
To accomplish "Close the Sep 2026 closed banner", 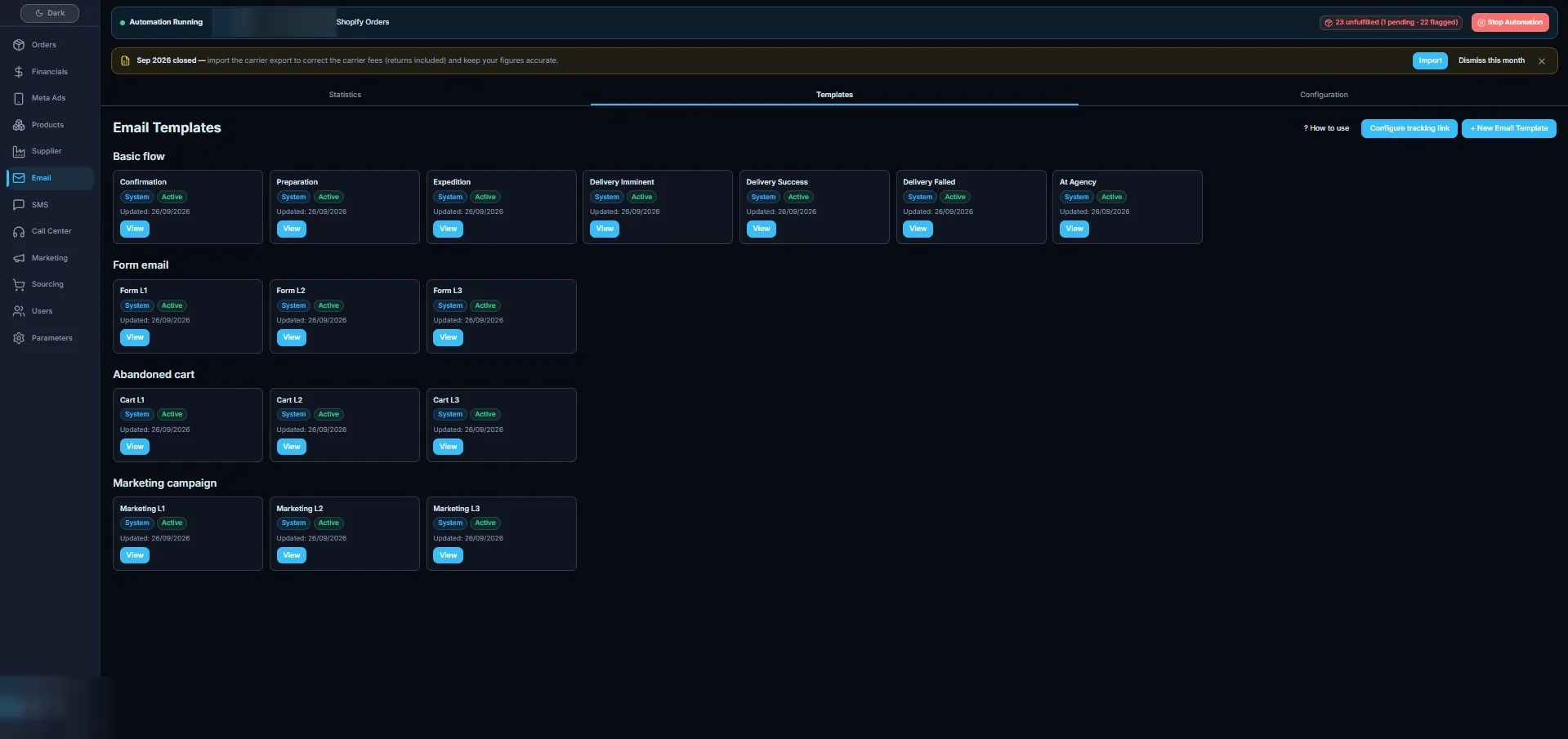I will (1542, 61).
